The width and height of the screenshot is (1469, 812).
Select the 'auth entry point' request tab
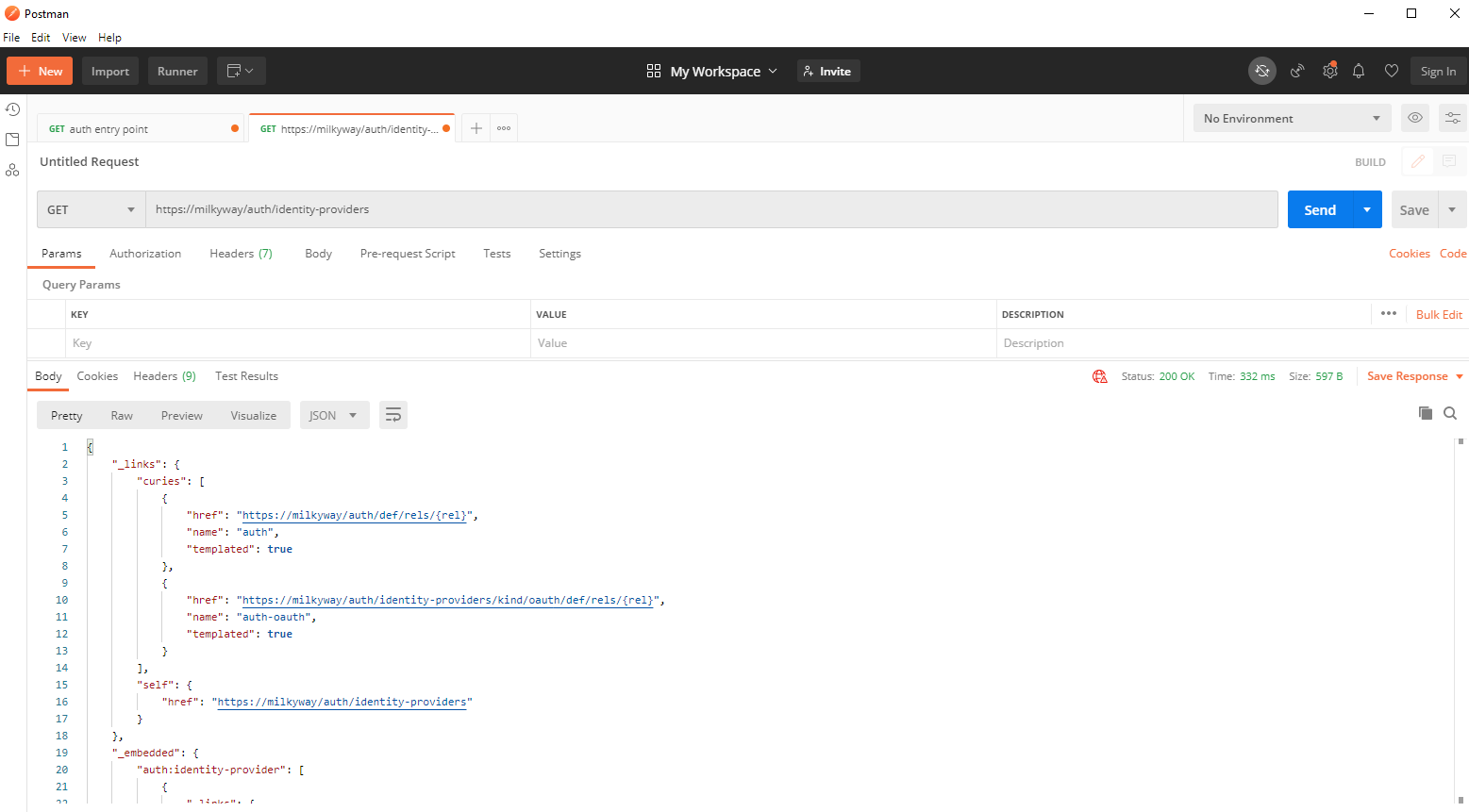pyautogui.click(x=140, y=129)
